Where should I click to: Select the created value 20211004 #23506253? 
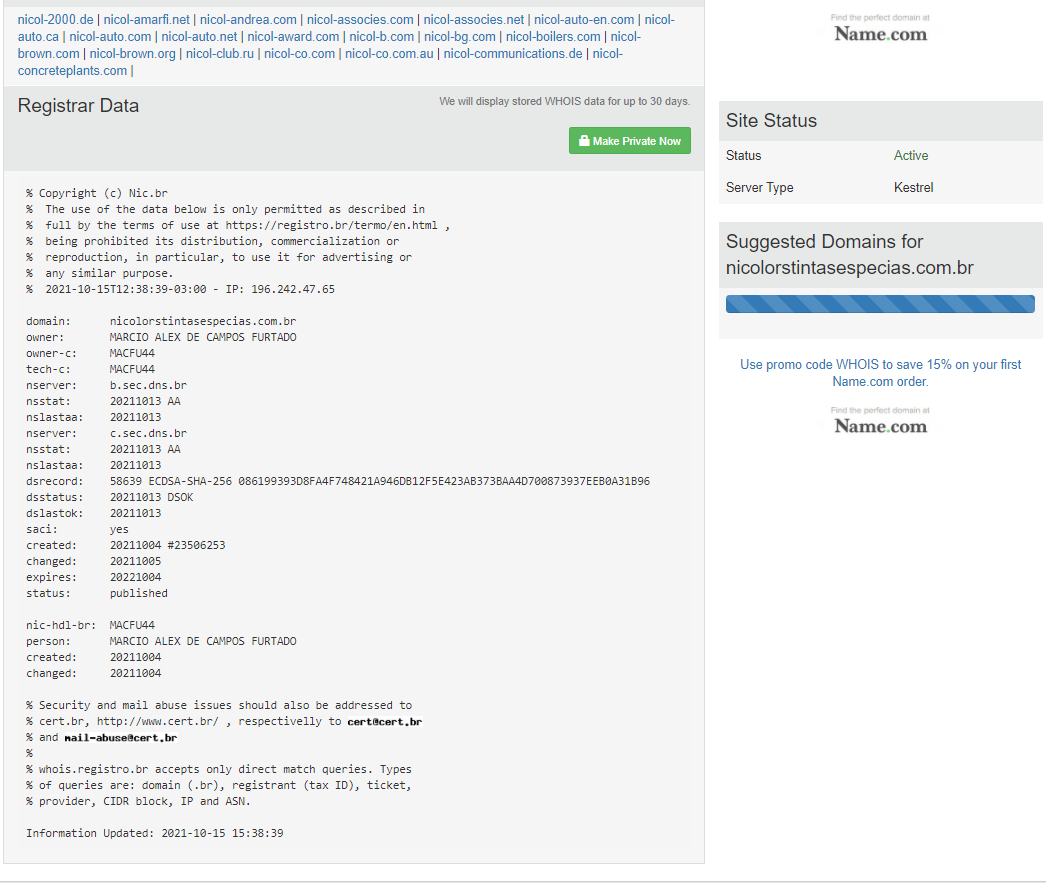(167, 545)
